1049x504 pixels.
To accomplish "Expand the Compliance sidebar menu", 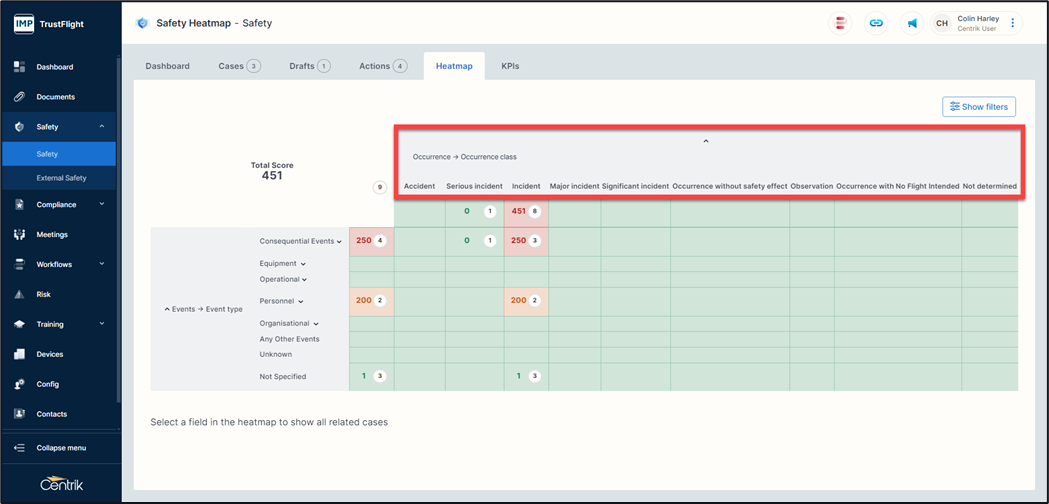I will 101,205.
